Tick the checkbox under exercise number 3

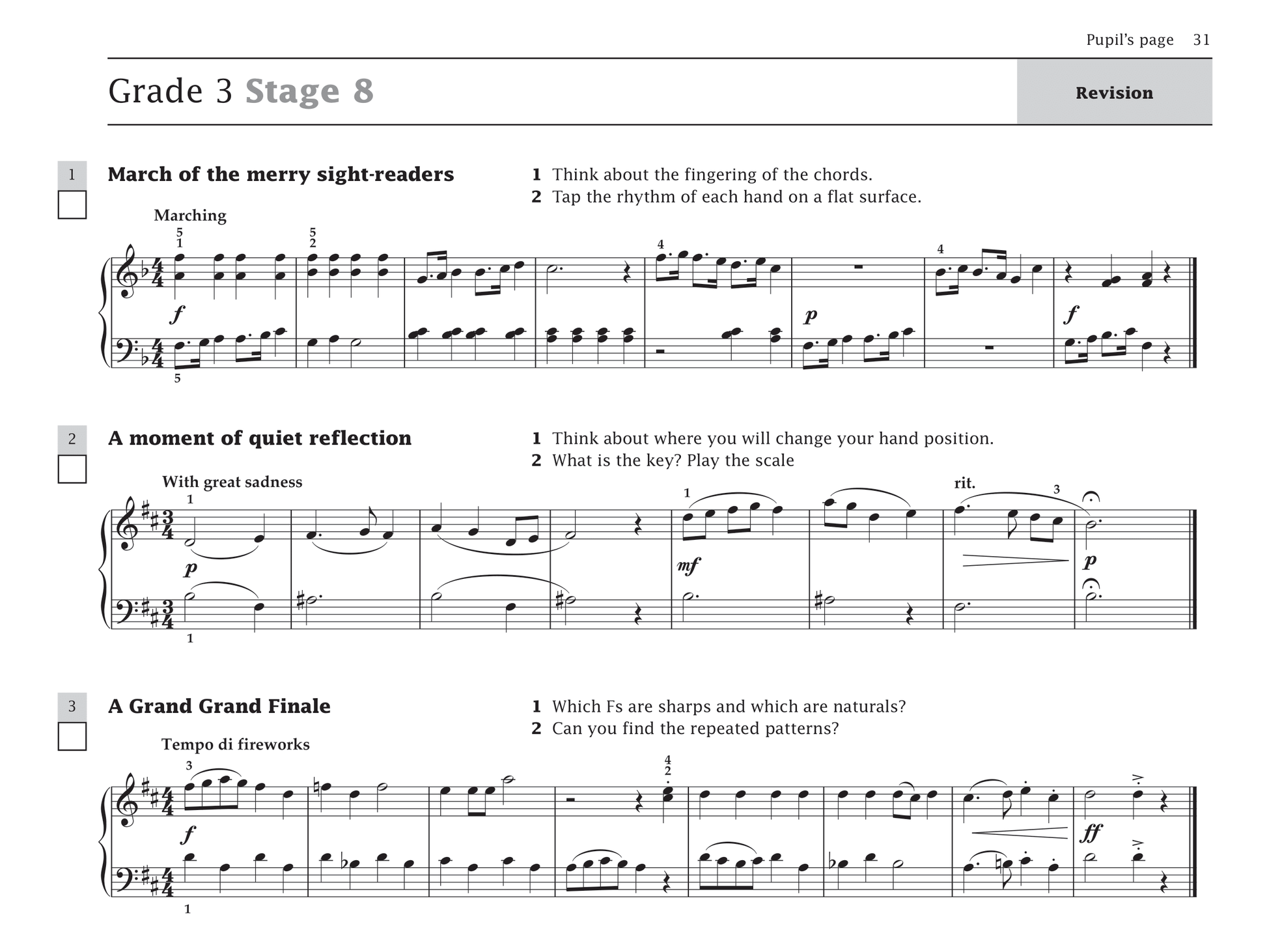coord(72,736)
